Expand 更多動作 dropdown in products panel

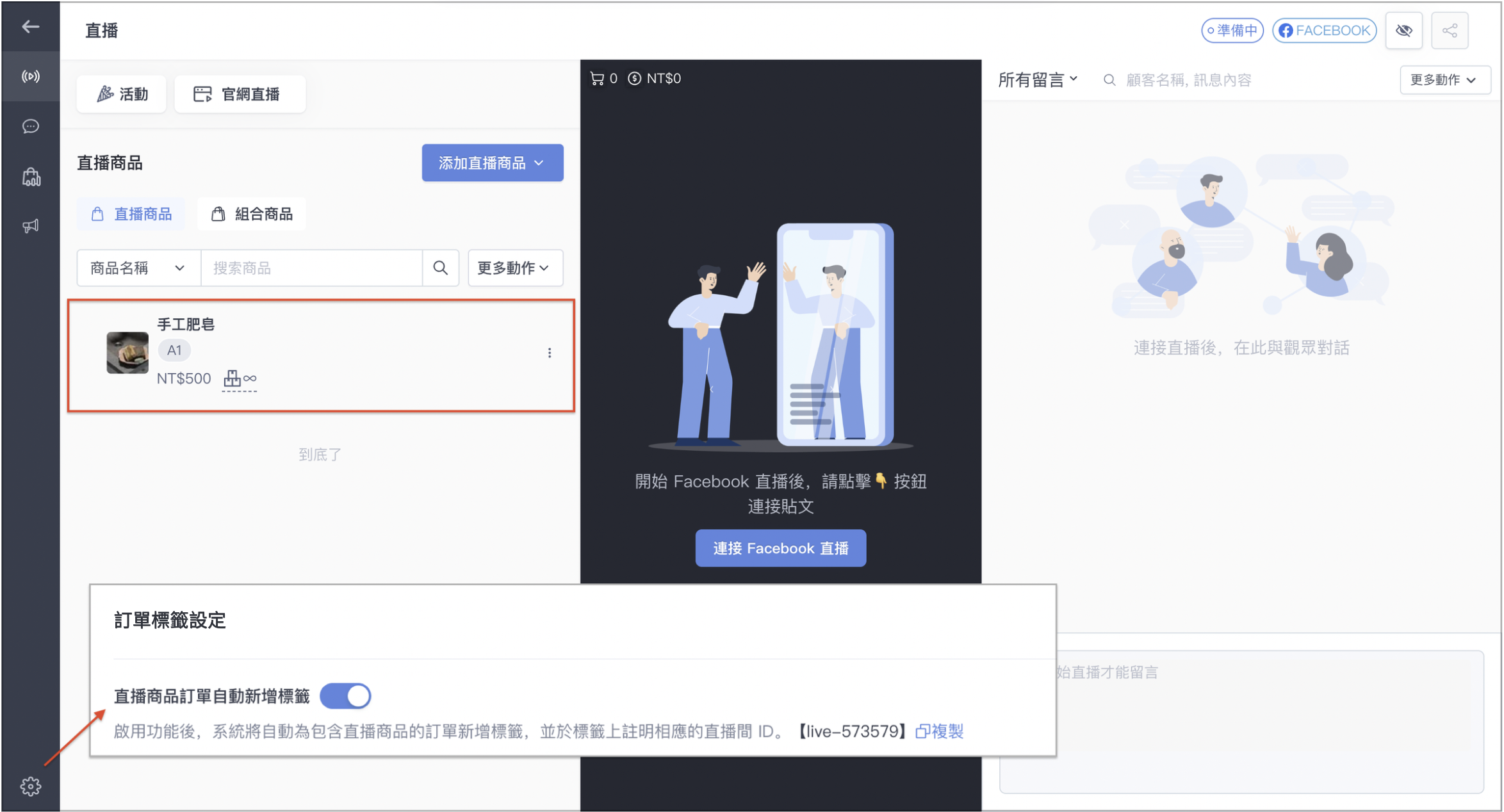pos(515,268)
